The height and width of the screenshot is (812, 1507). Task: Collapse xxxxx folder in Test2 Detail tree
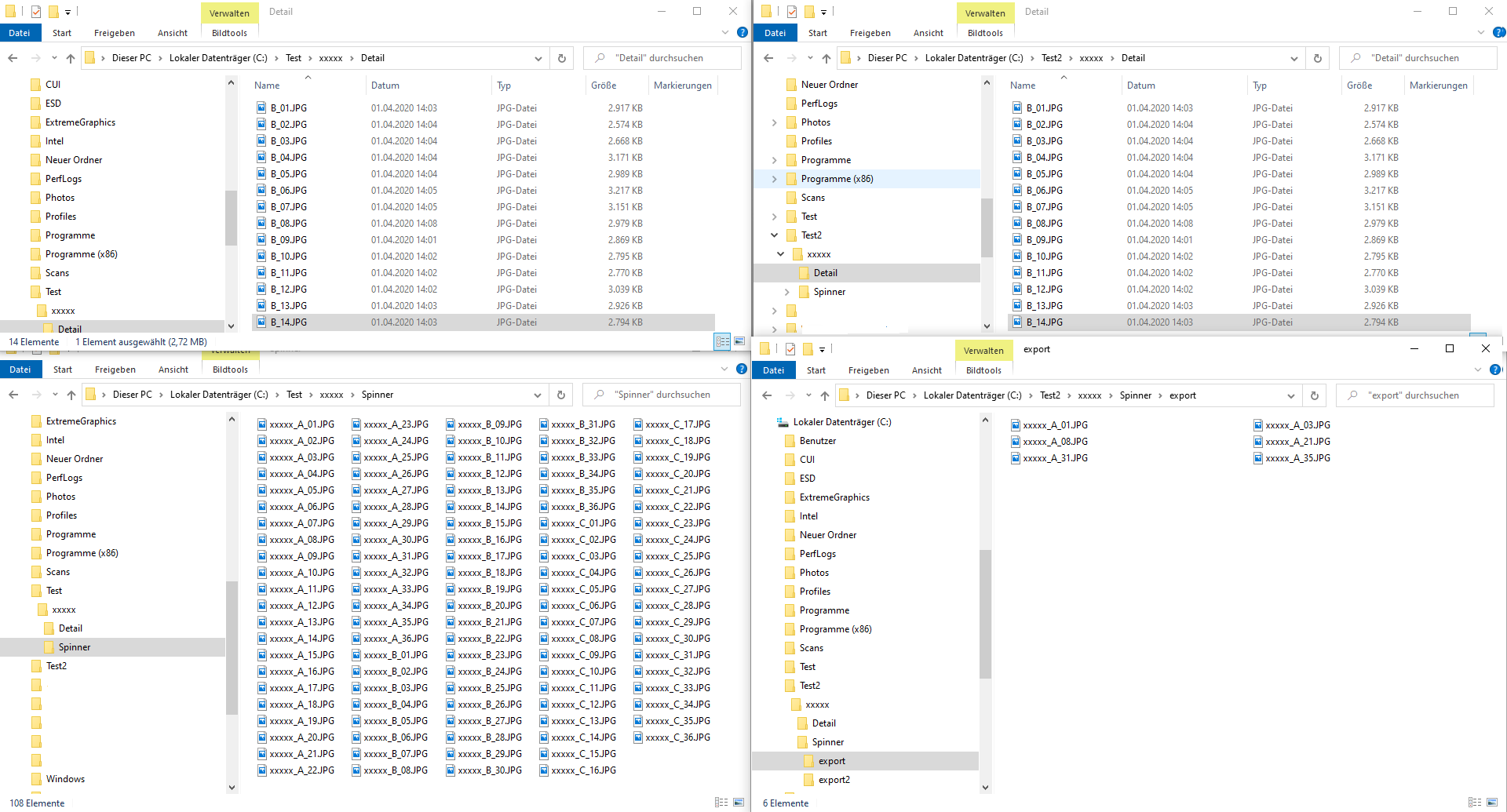781,254
